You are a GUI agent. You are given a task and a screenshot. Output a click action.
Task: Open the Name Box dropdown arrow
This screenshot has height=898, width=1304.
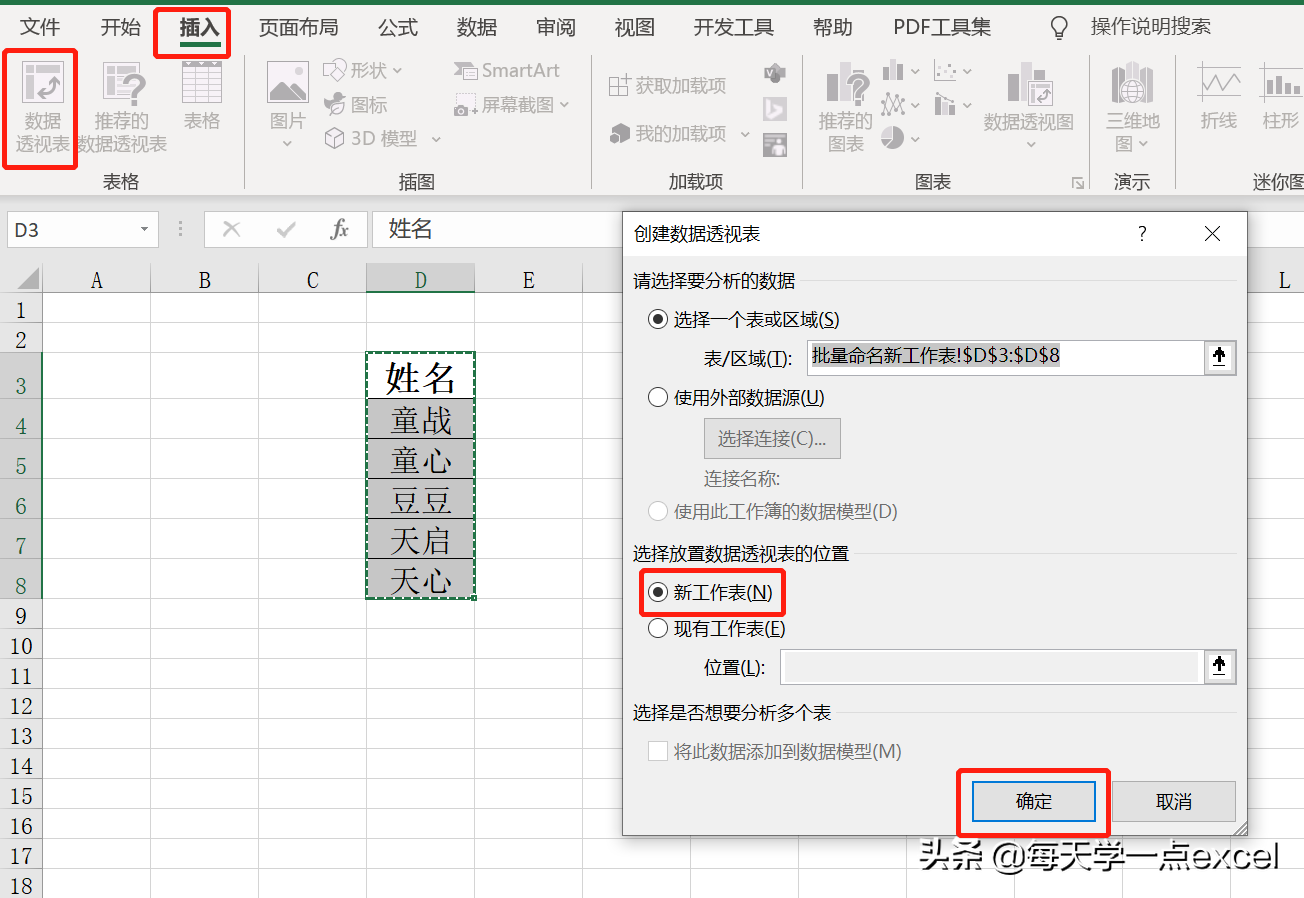(x=144, y=230)
